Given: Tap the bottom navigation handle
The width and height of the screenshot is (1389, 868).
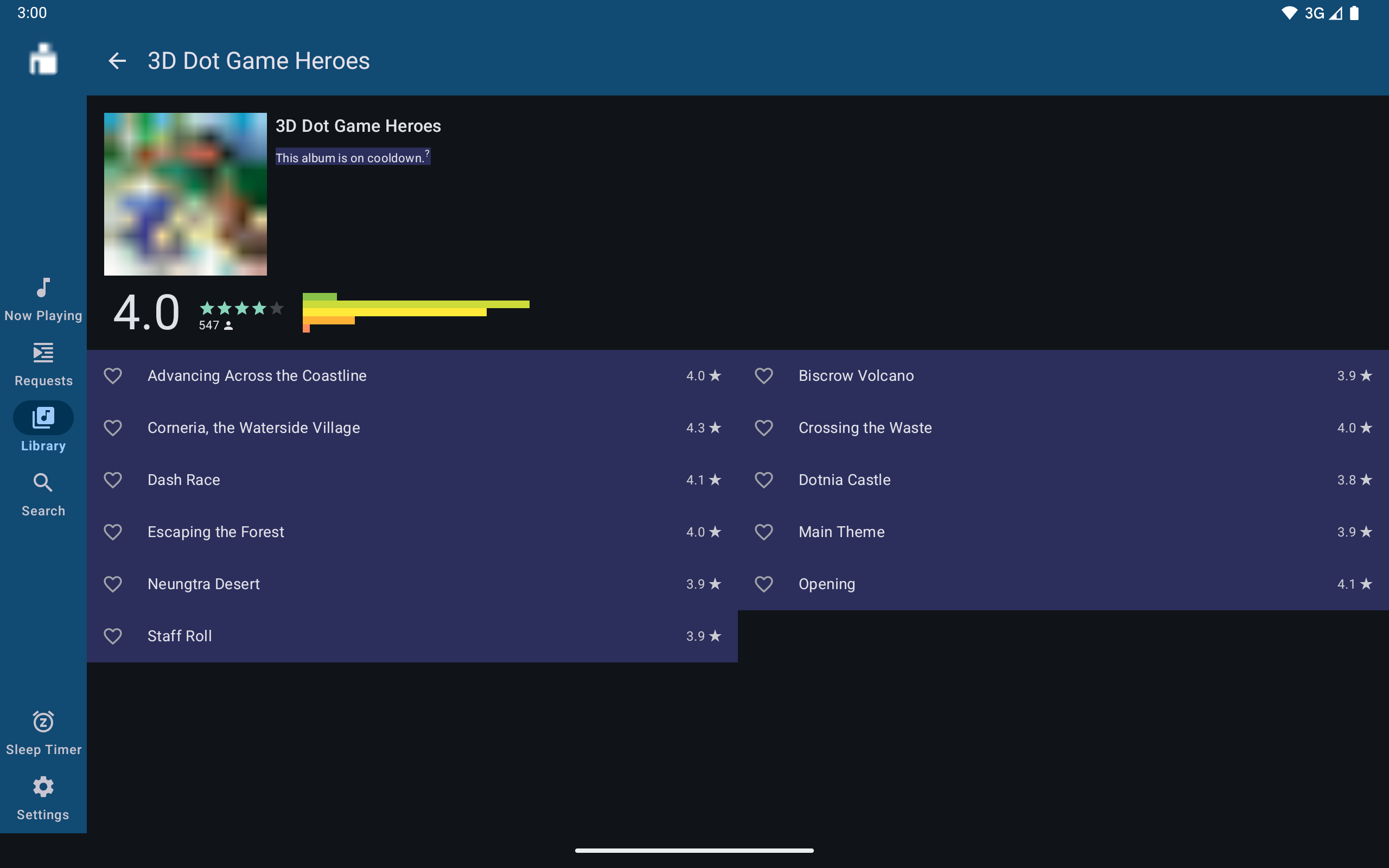Looking at the screenshot, I should pos(694,850).
